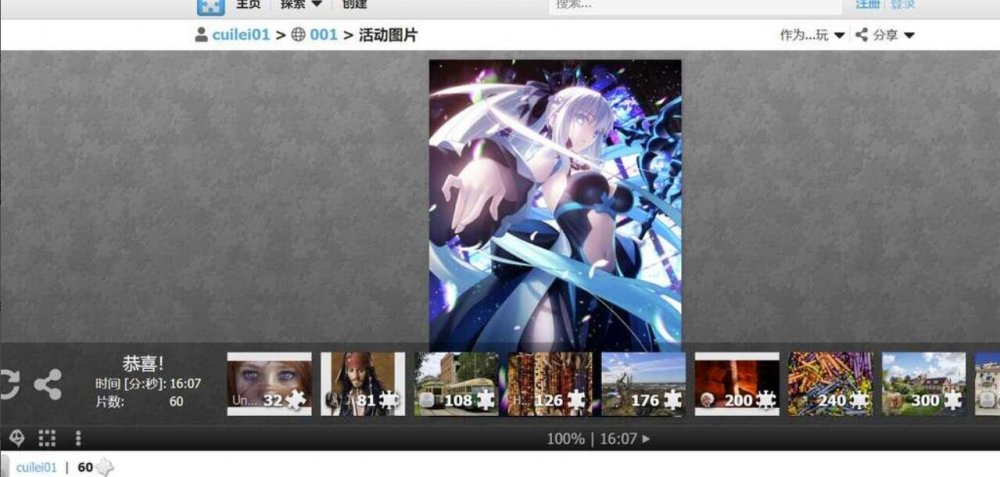Click the share icon next to 分享
The width and height of the screenshot is (1000, 477).
[862, 35]
